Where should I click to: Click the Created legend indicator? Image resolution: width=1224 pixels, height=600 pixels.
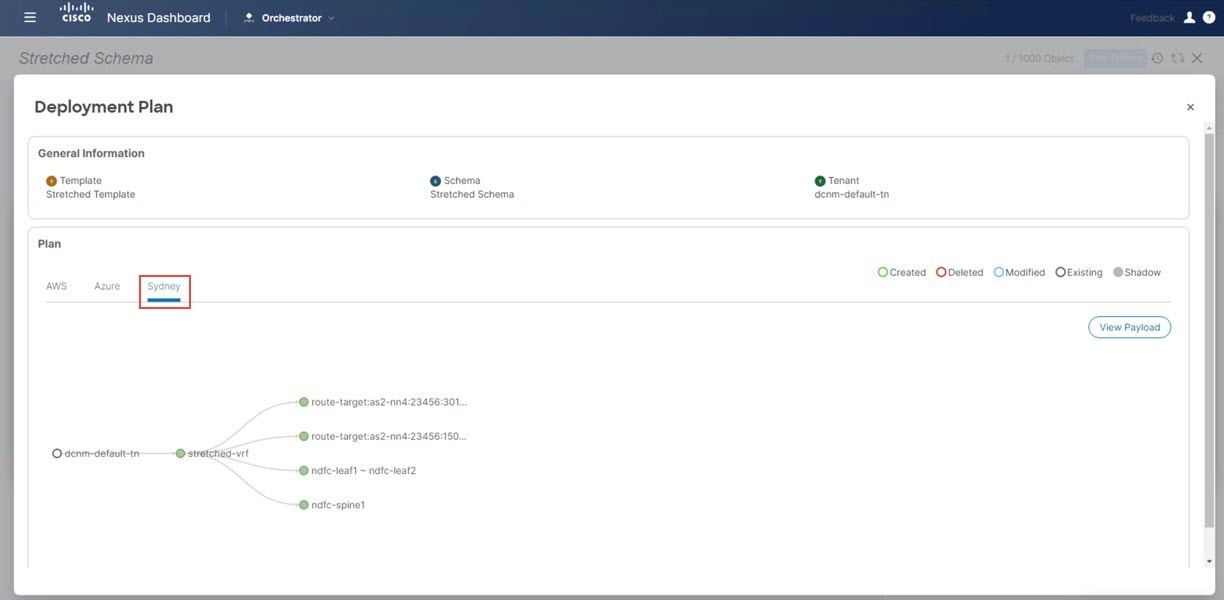[x=883, y=272]
